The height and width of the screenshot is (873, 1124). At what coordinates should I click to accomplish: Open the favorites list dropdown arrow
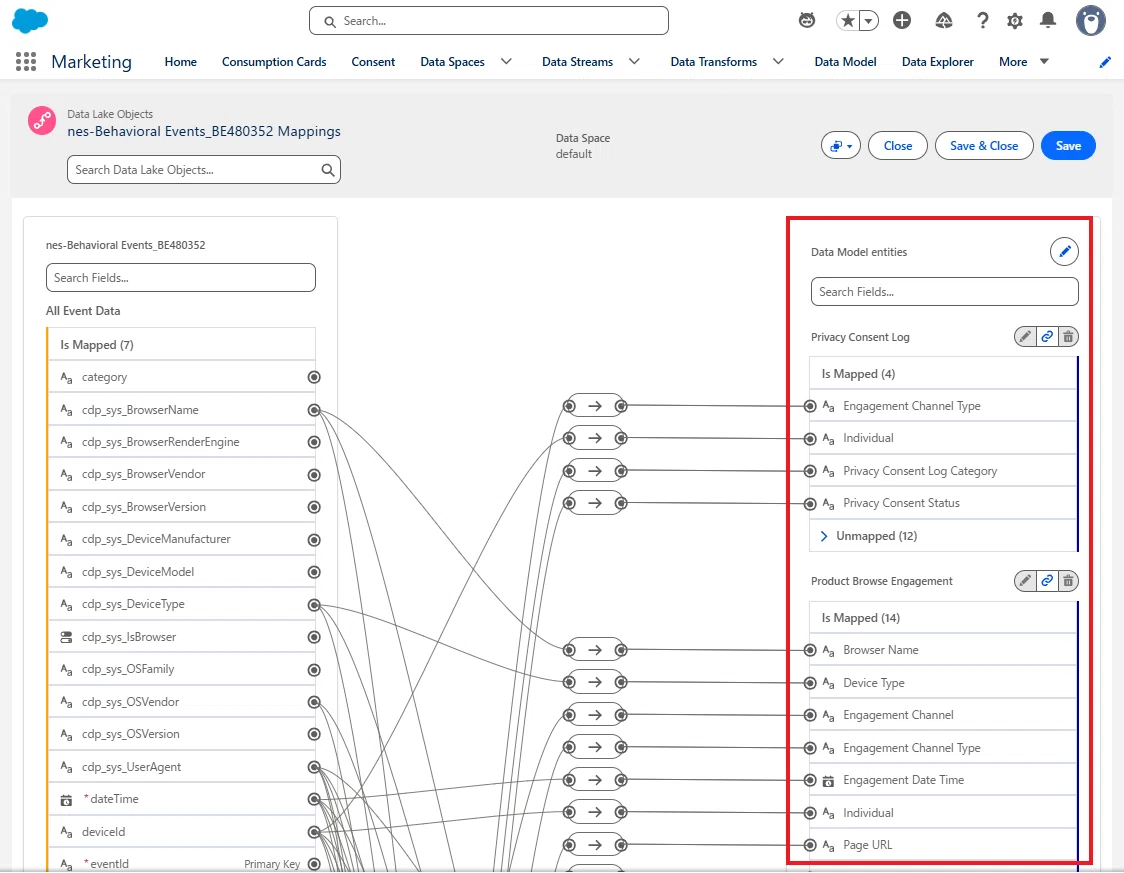point(868,21)
